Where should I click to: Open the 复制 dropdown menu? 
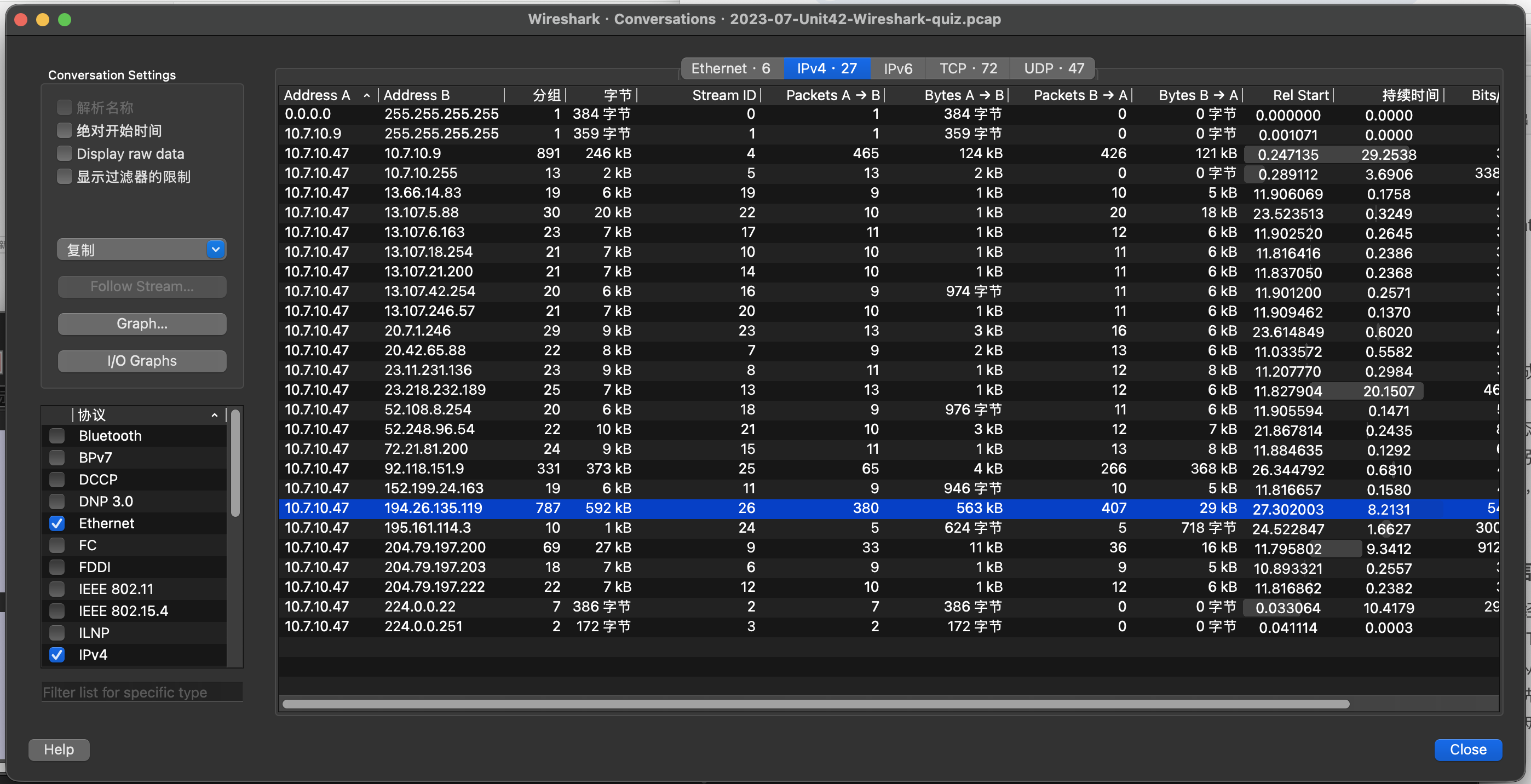(x=141, y=250)
